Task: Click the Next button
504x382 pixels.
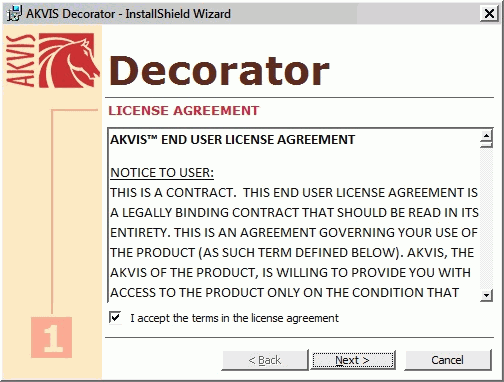Action: click(x=353, y=360)
